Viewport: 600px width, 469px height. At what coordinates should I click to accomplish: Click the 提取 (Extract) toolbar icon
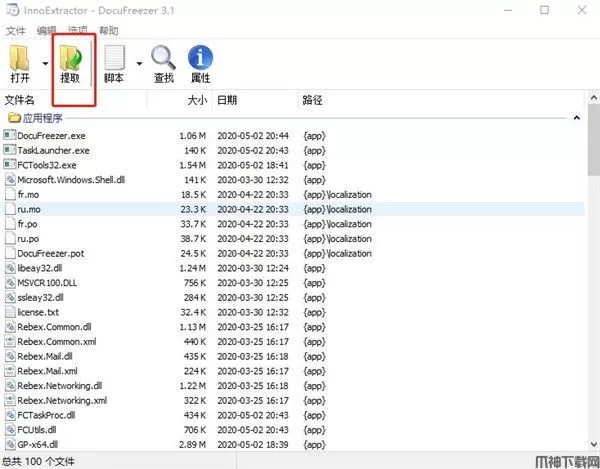pos(71,60)
